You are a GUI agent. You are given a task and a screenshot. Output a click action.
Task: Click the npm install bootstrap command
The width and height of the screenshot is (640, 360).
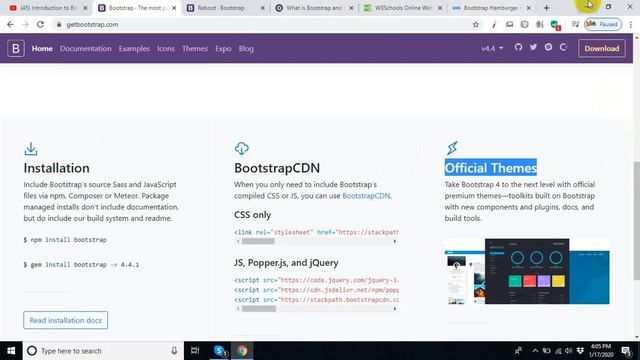(x=65, y=240)
